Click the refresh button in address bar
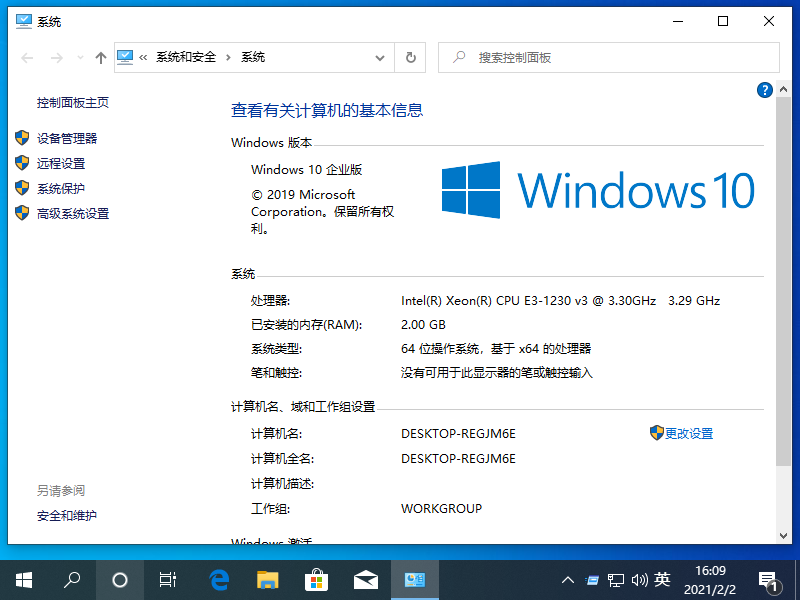This screenshot has height=600, width=800. point(410,58)
